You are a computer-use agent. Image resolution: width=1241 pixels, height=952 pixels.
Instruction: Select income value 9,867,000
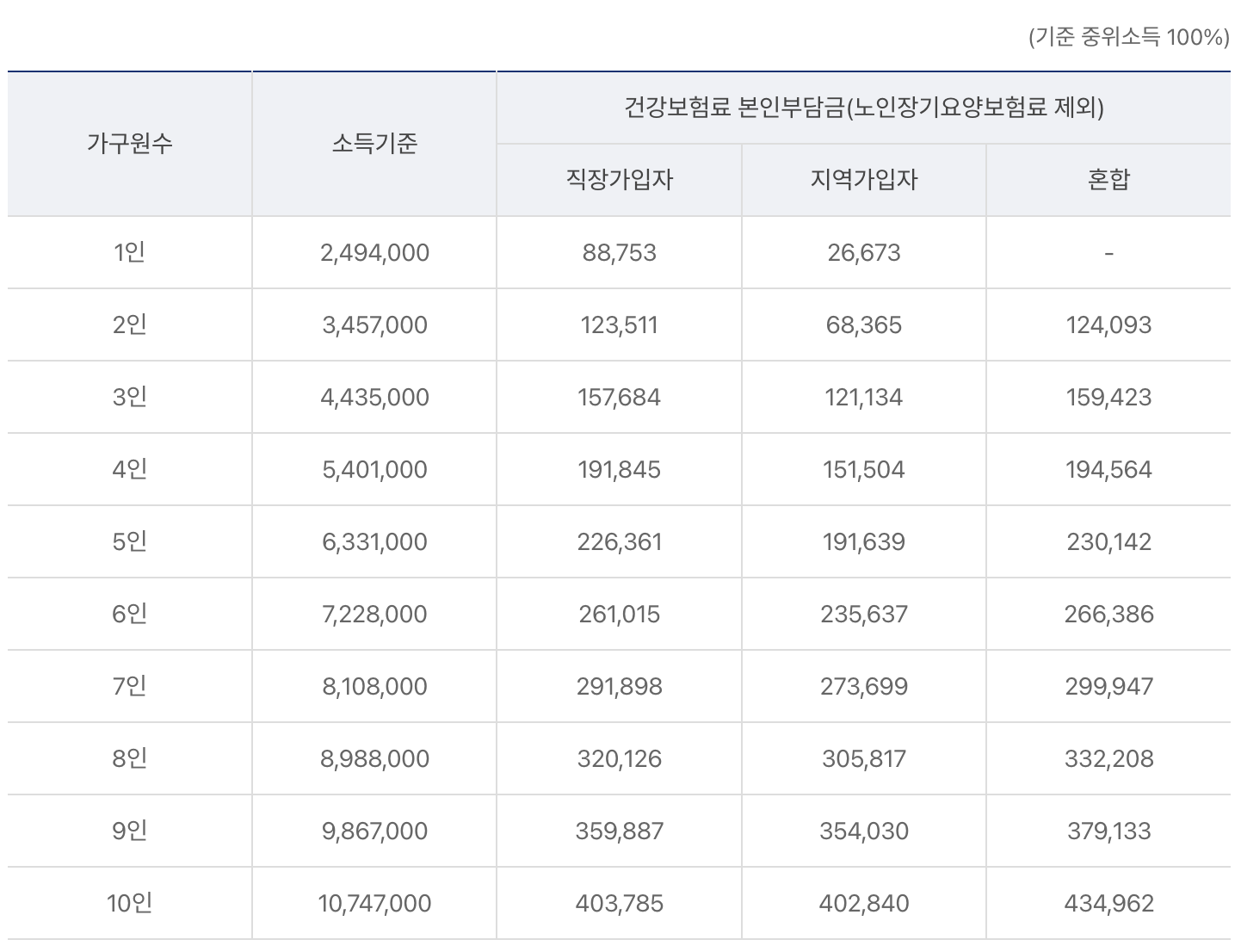click(374, 831)
